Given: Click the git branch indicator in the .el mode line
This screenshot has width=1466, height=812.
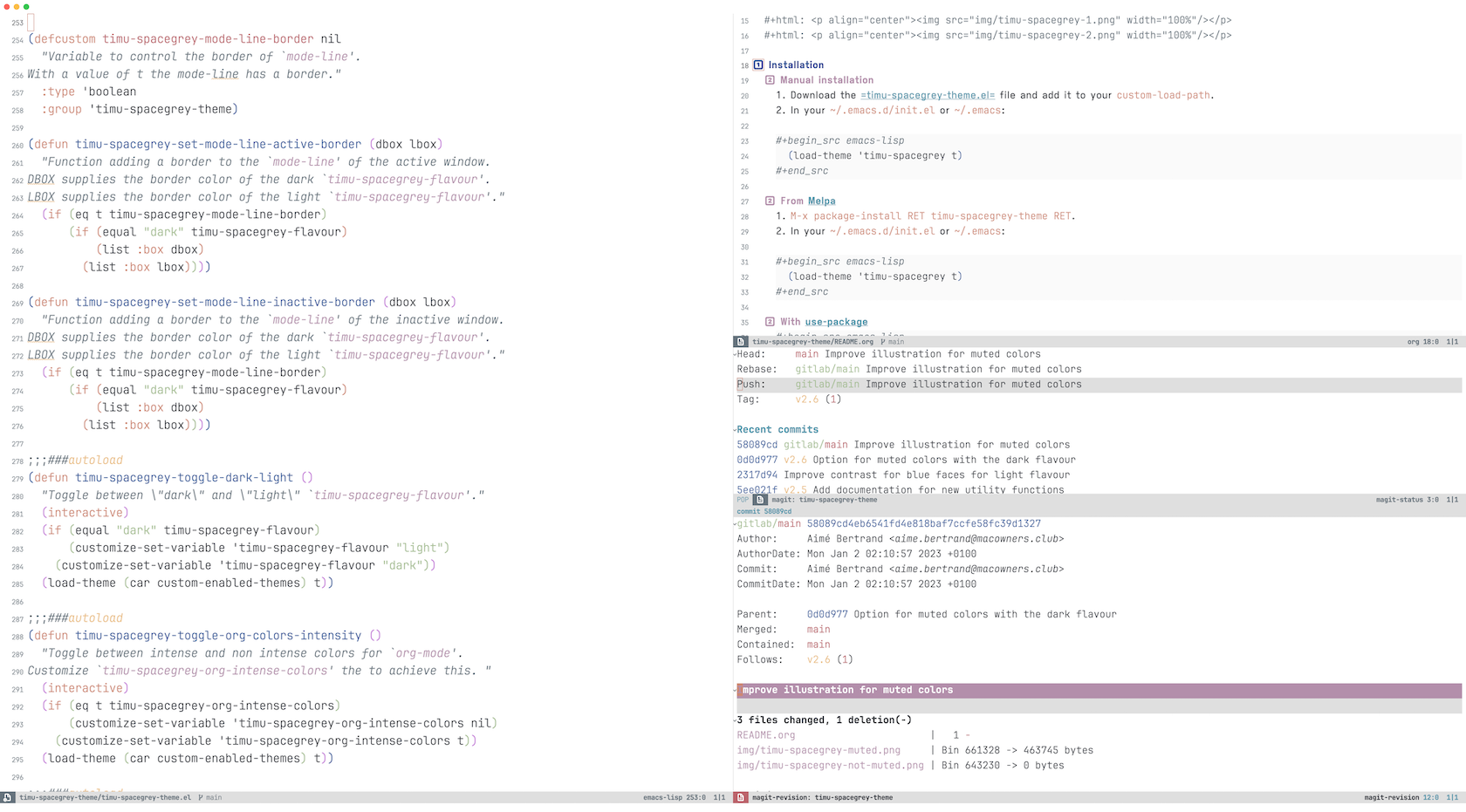Looking at the screenshot, I should click(x=209, y=797).
